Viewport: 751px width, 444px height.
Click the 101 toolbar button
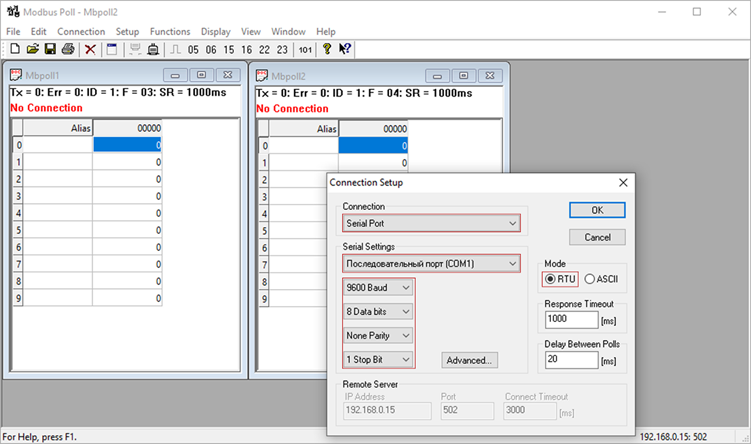pos(305,50)
